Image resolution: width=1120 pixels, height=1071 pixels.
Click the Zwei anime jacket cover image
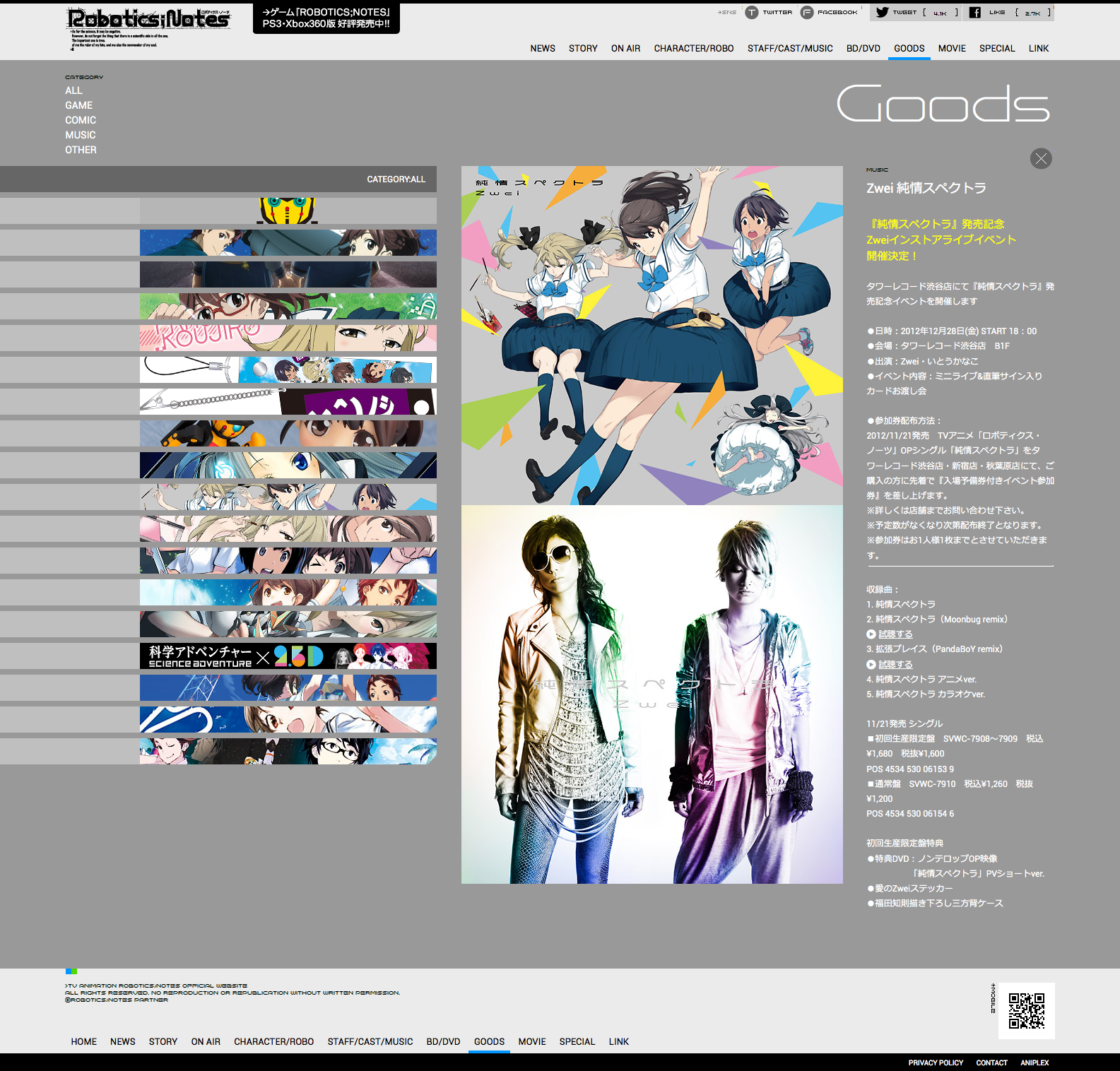[x=652, y=336]
